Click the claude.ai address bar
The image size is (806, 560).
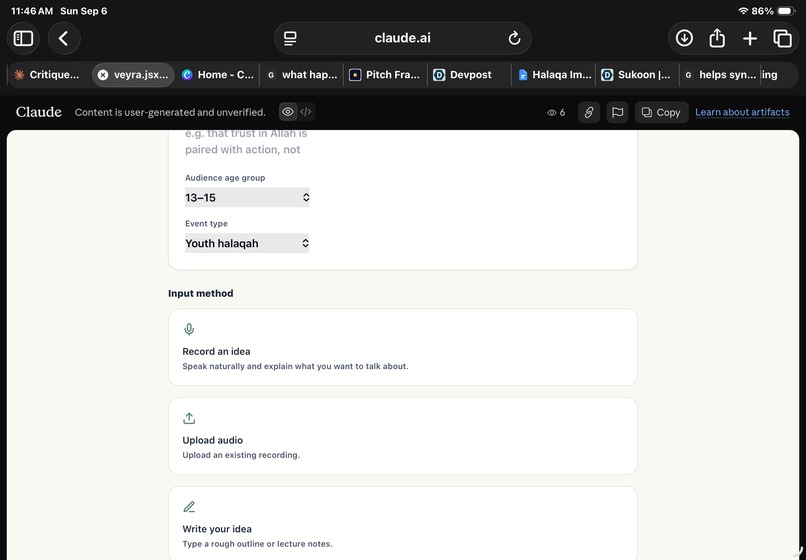(402, 38)
